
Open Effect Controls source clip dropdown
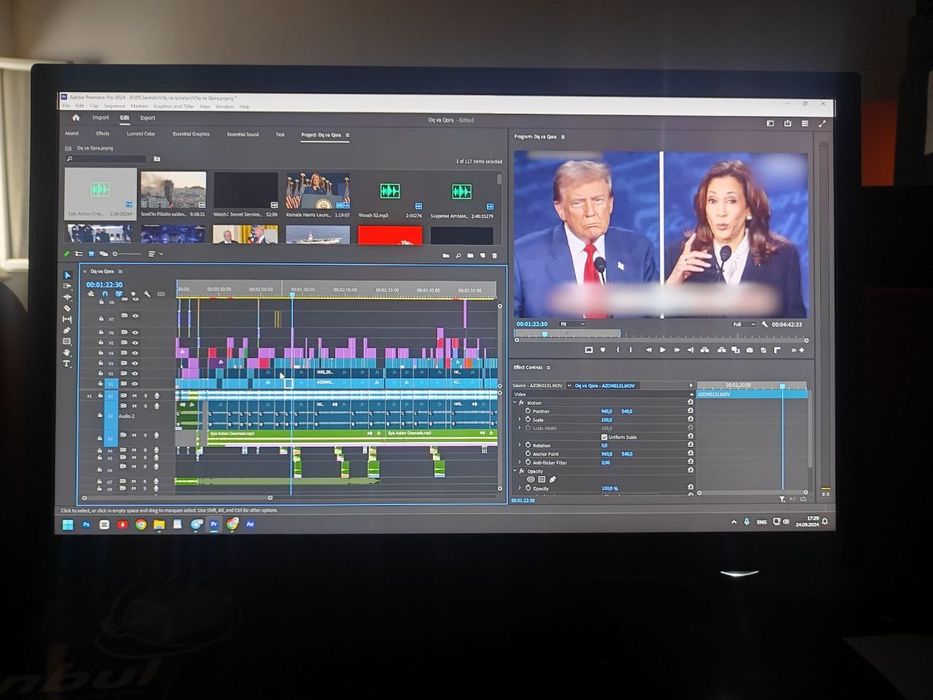[569, 386]
